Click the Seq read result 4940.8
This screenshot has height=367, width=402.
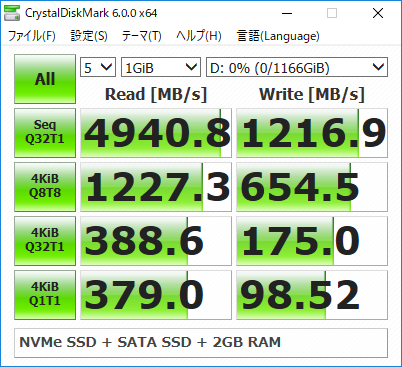[156, 133]
